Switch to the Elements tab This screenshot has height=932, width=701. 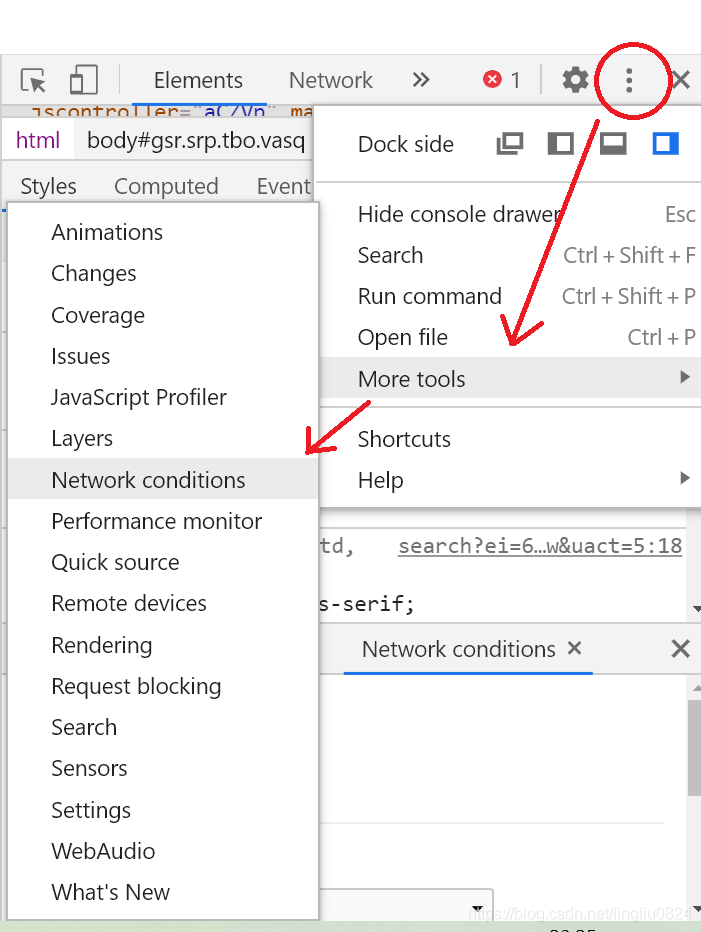(199, 80)
